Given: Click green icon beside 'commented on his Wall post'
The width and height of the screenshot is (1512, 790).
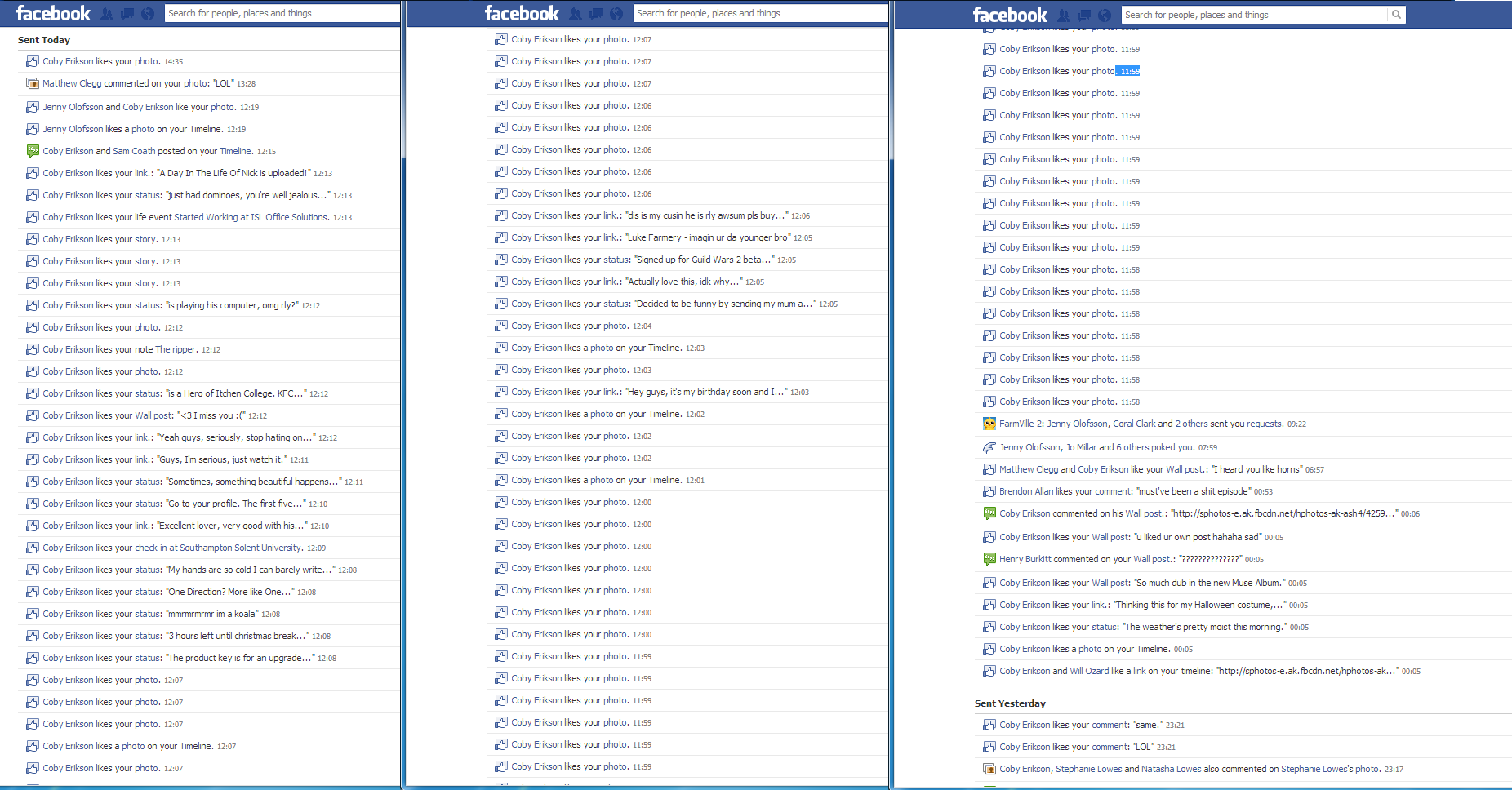Looking at the screenshot, I should coord(989,513).
